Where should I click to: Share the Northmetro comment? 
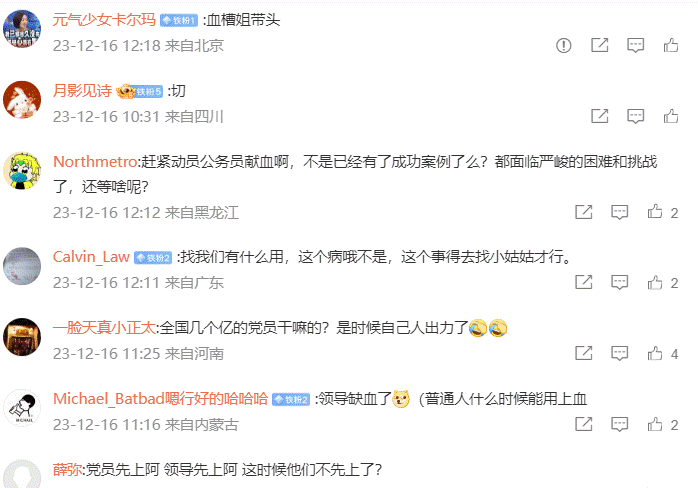click(x=584, y=212)
